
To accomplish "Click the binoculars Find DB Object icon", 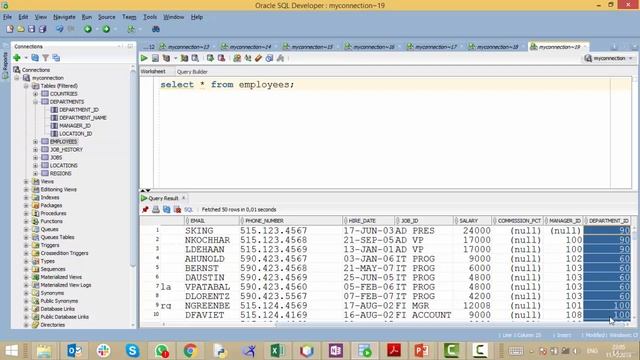I will pyautogui.click(x=156, y=29).
